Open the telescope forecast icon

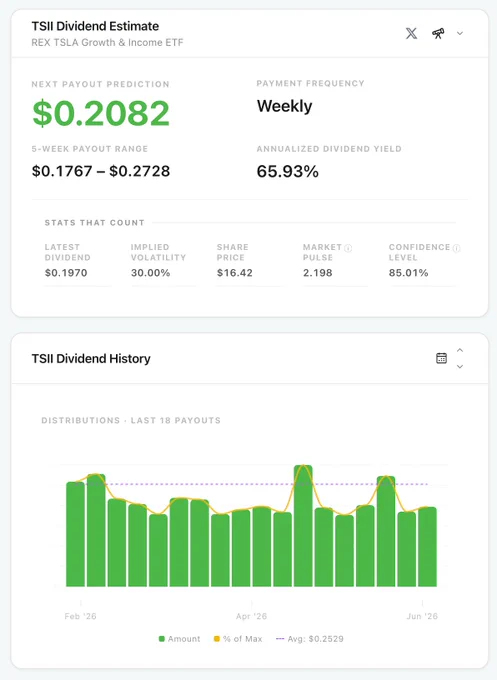[x=438, y=33]
